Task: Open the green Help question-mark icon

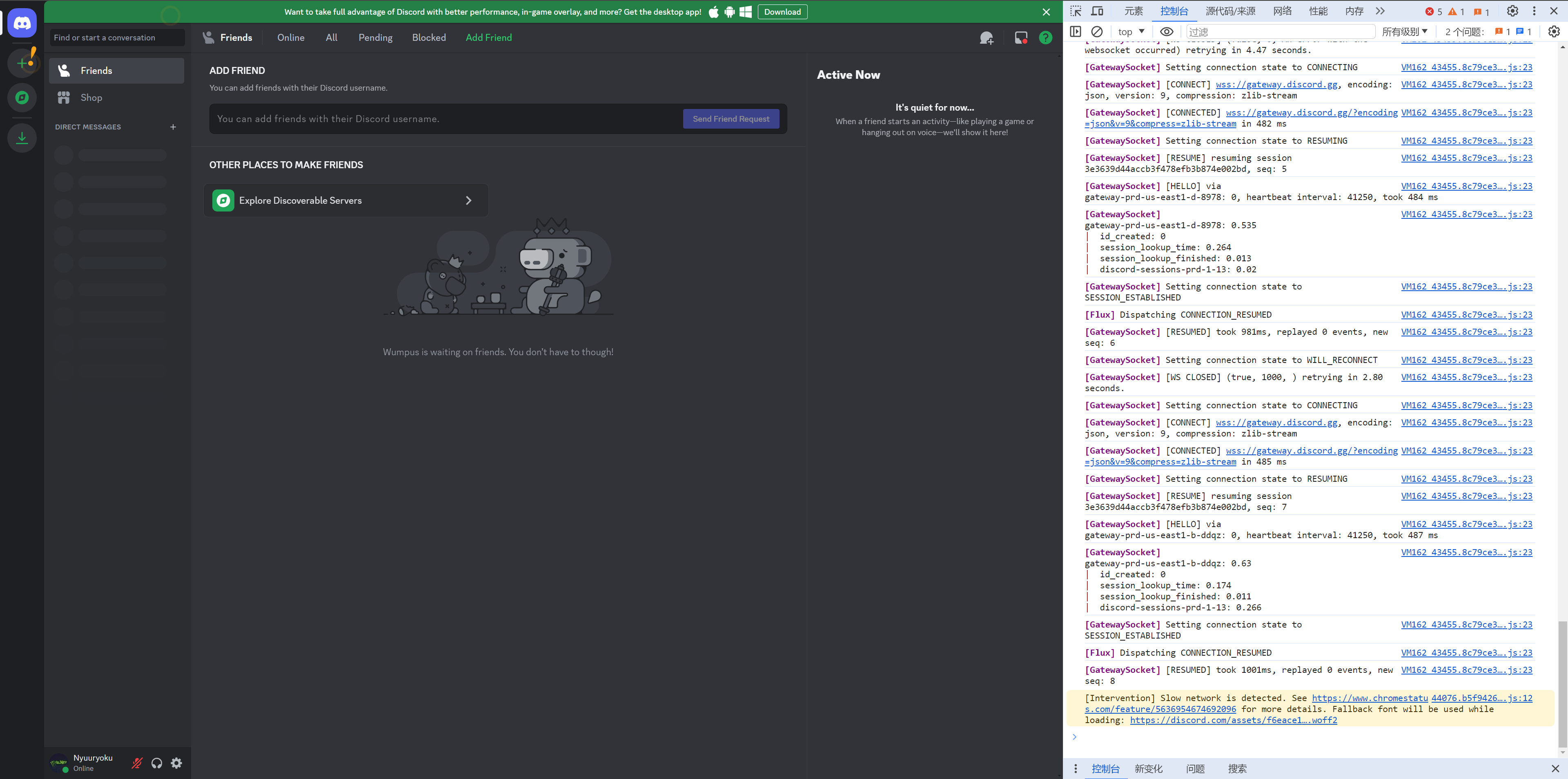Action: click(1046, 38)
